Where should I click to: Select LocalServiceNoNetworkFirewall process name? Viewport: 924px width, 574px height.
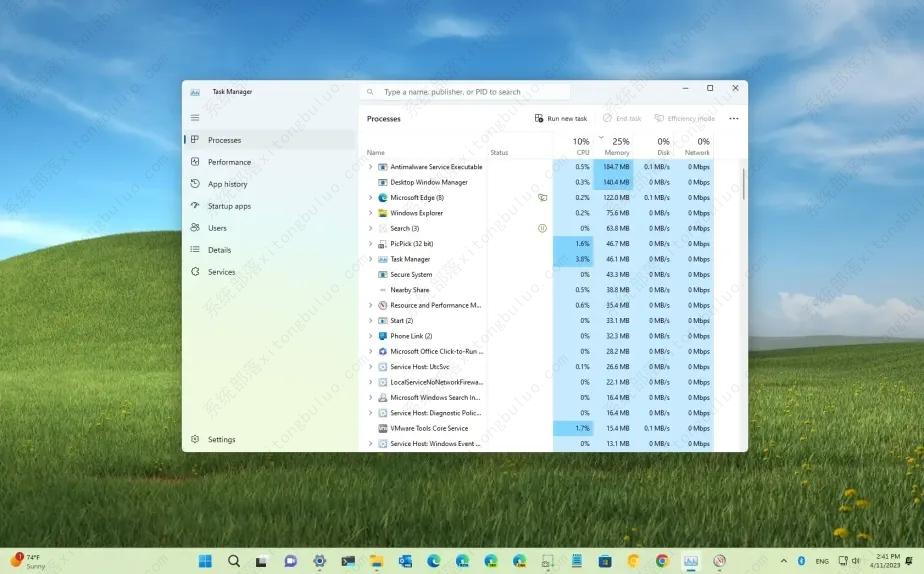[x=436, y=382]
